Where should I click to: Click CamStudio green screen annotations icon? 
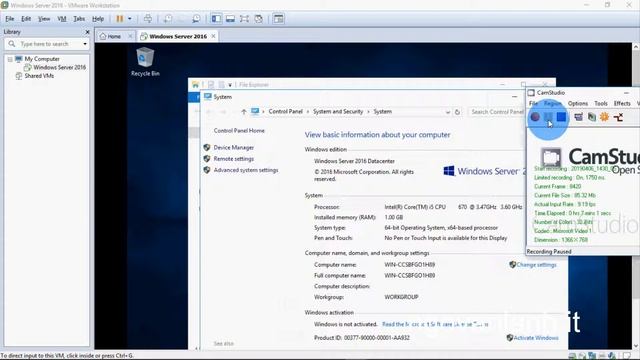(x=591, y=117)
